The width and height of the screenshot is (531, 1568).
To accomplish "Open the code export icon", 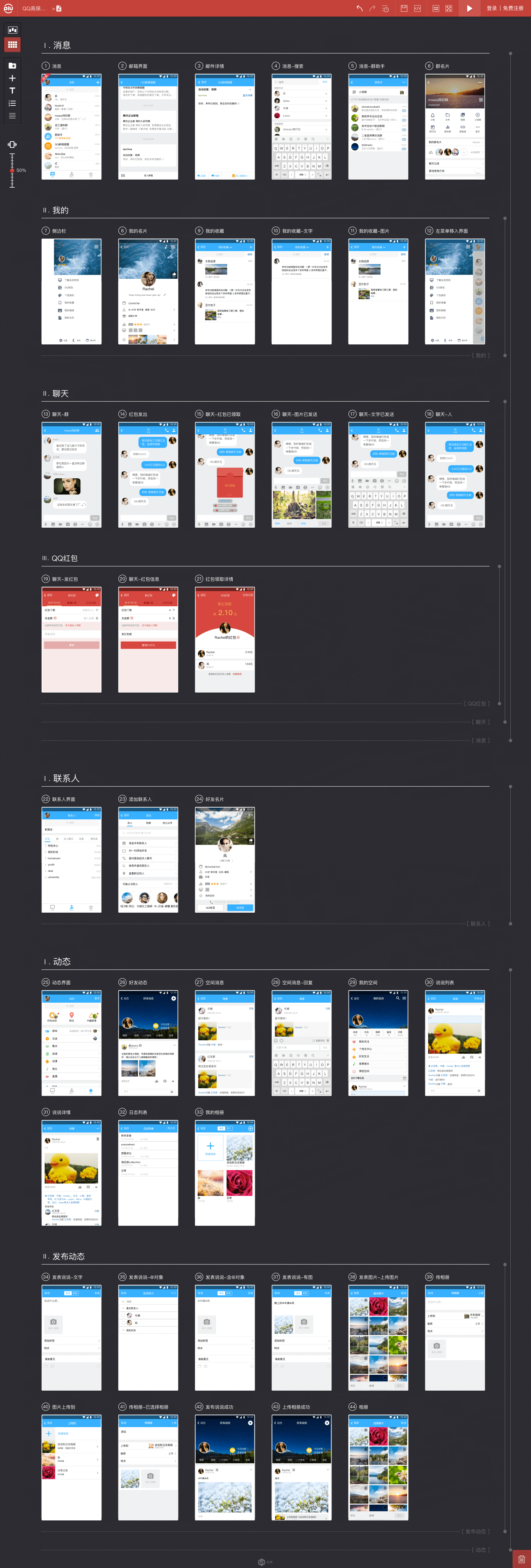I will coord(418,8).
